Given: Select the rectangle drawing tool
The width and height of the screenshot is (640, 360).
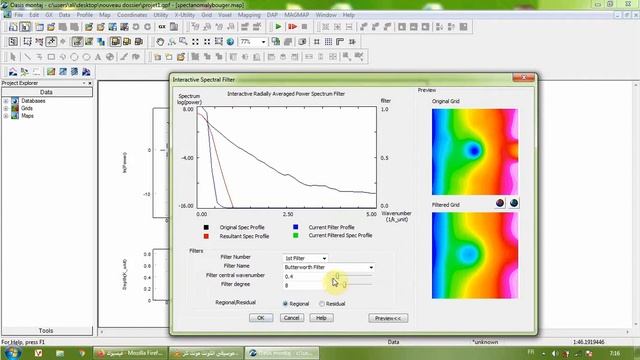Looking at the screenshot, I should [x=51, y=57].
